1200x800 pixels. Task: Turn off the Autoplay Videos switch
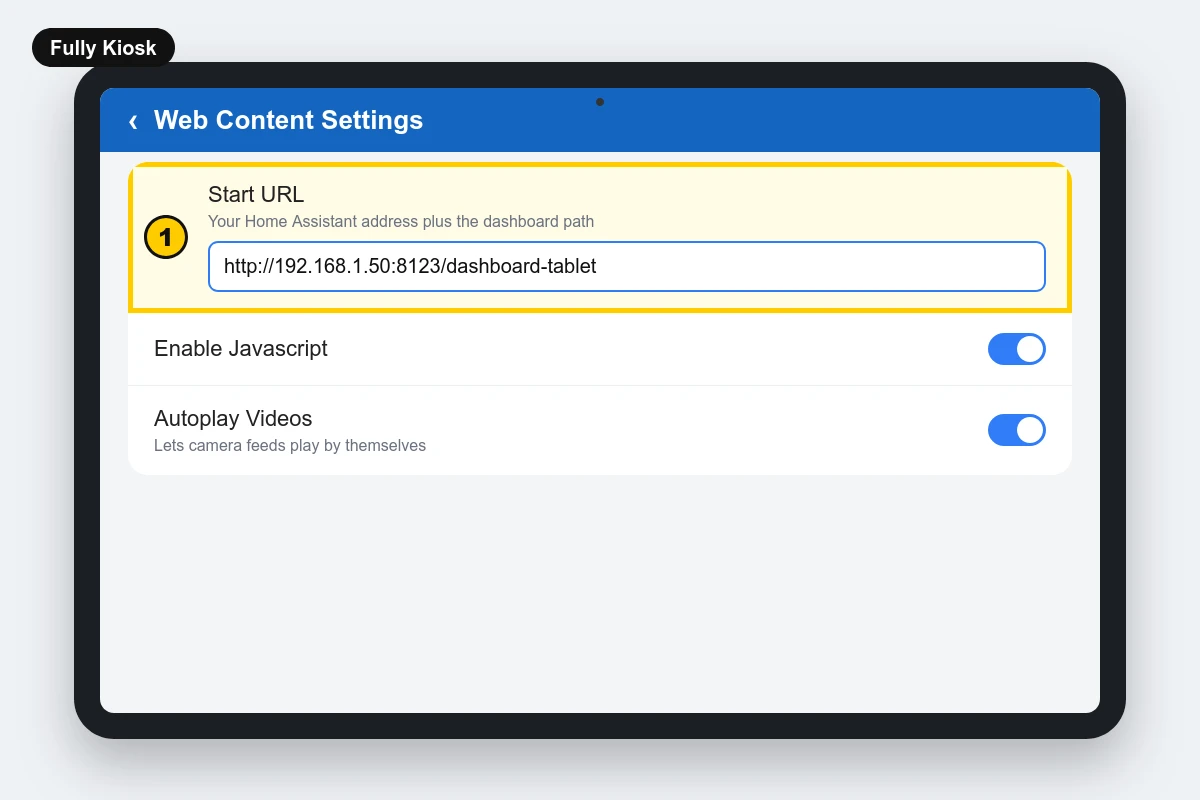point(1017,430)
